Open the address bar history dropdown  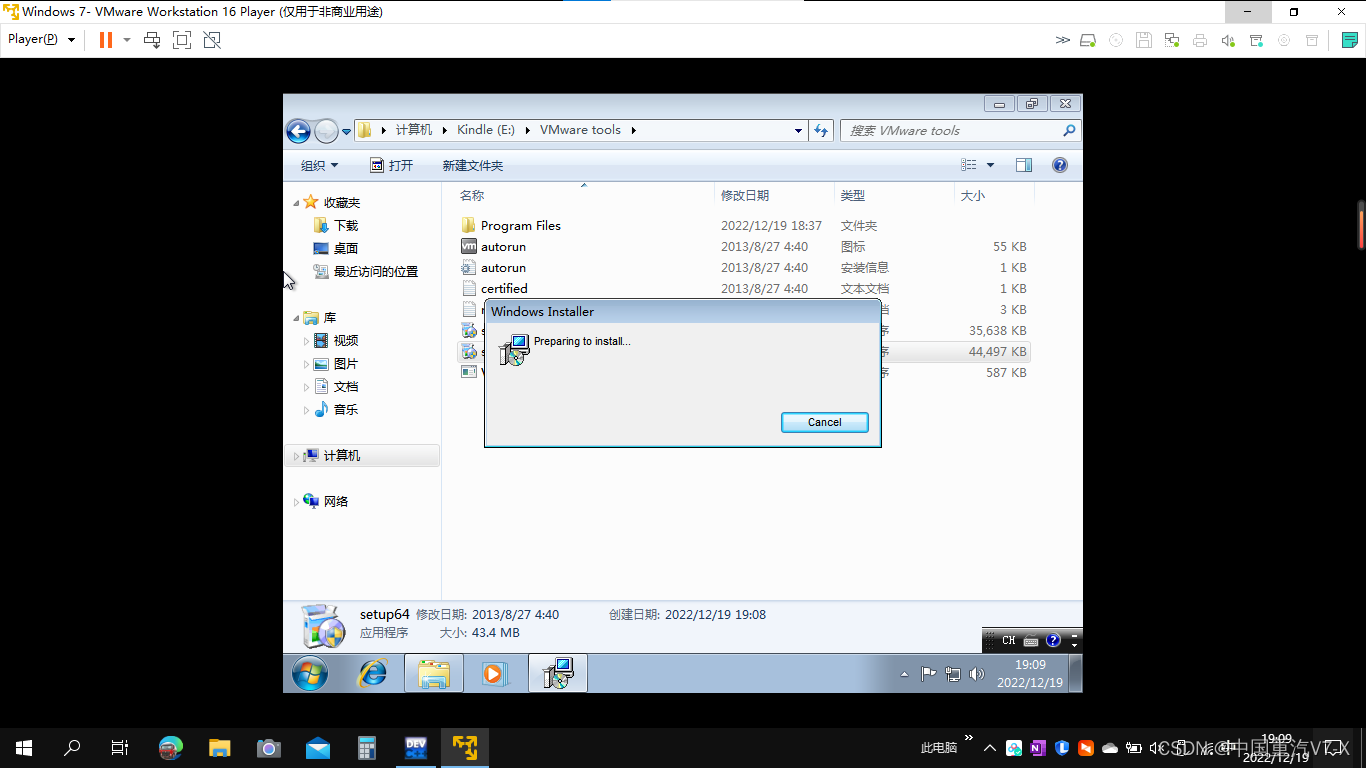[798, 131]
